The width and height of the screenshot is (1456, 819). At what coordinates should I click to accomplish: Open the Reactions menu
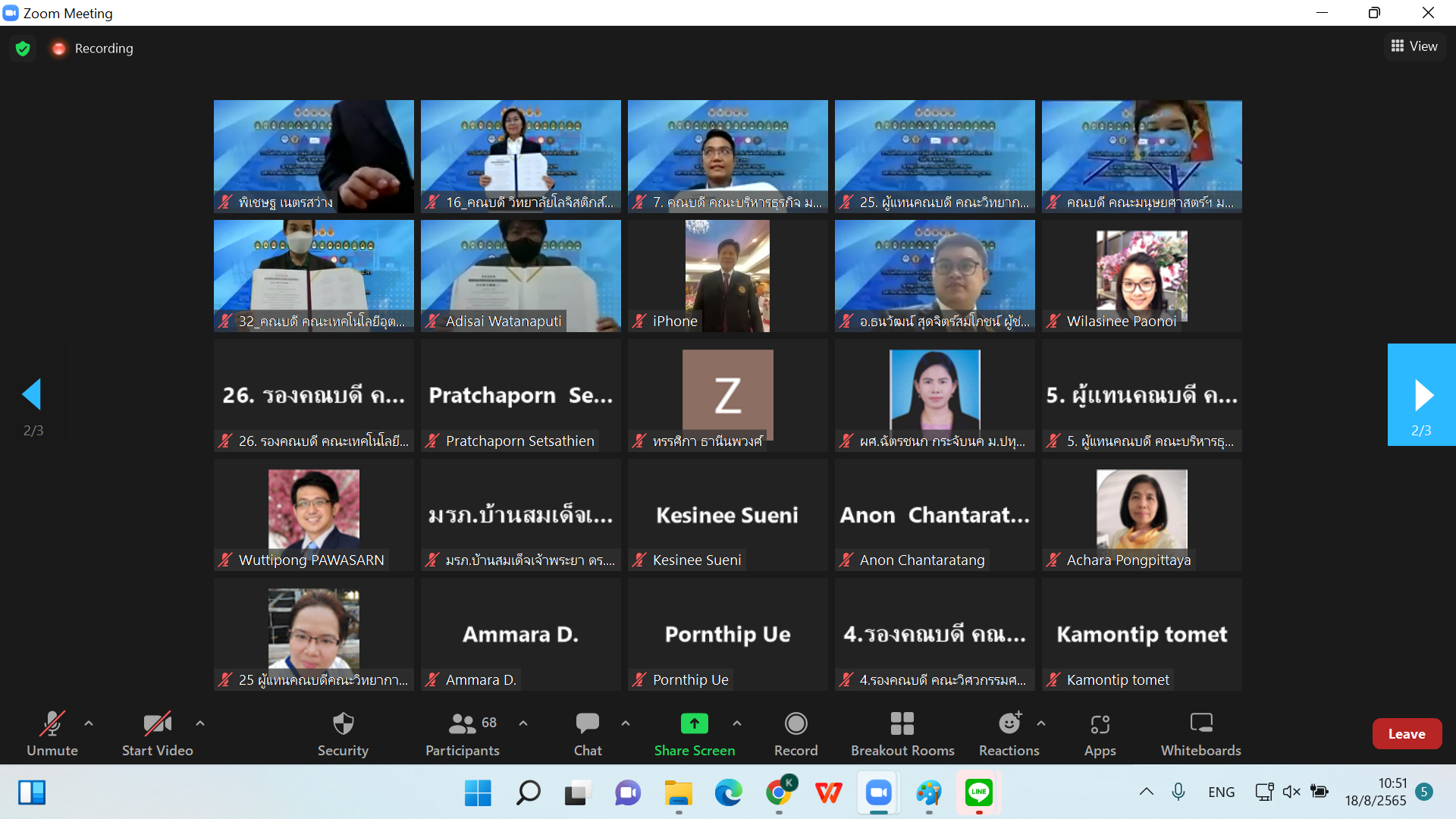(1009, 733)
